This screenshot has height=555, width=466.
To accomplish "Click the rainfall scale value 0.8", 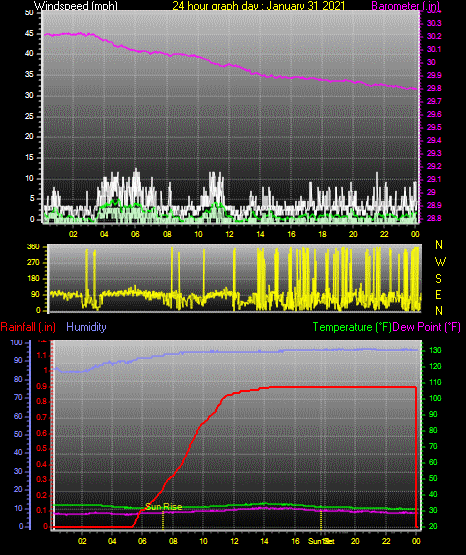I will click(42, 402).
